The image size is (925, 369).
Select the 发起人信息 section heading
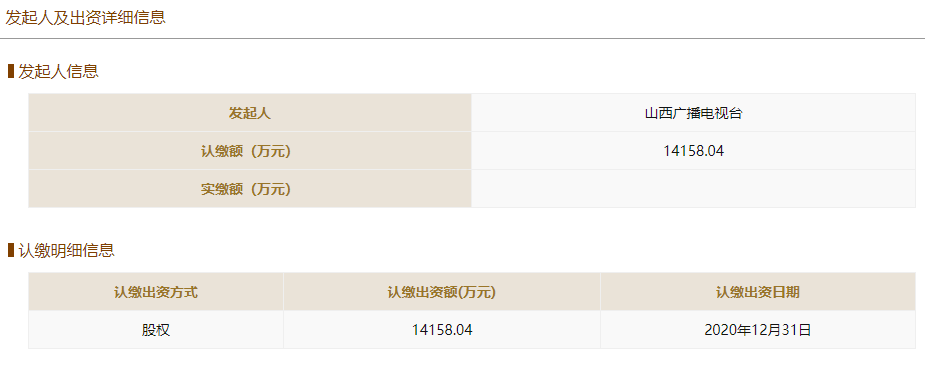58,72
